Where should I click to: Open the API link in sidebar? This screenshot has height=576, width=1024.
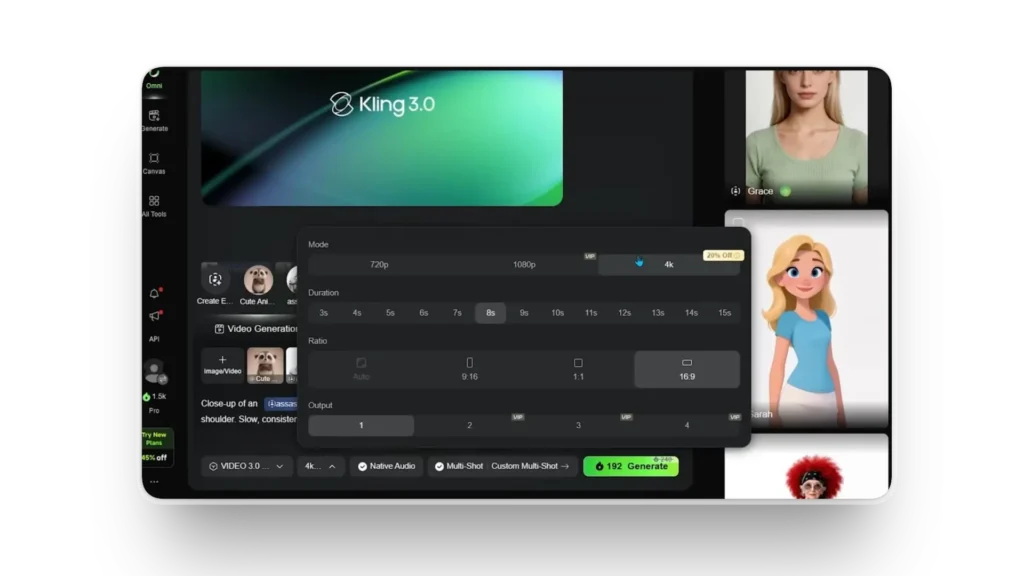pyautogui.click(x=154, y=339)
